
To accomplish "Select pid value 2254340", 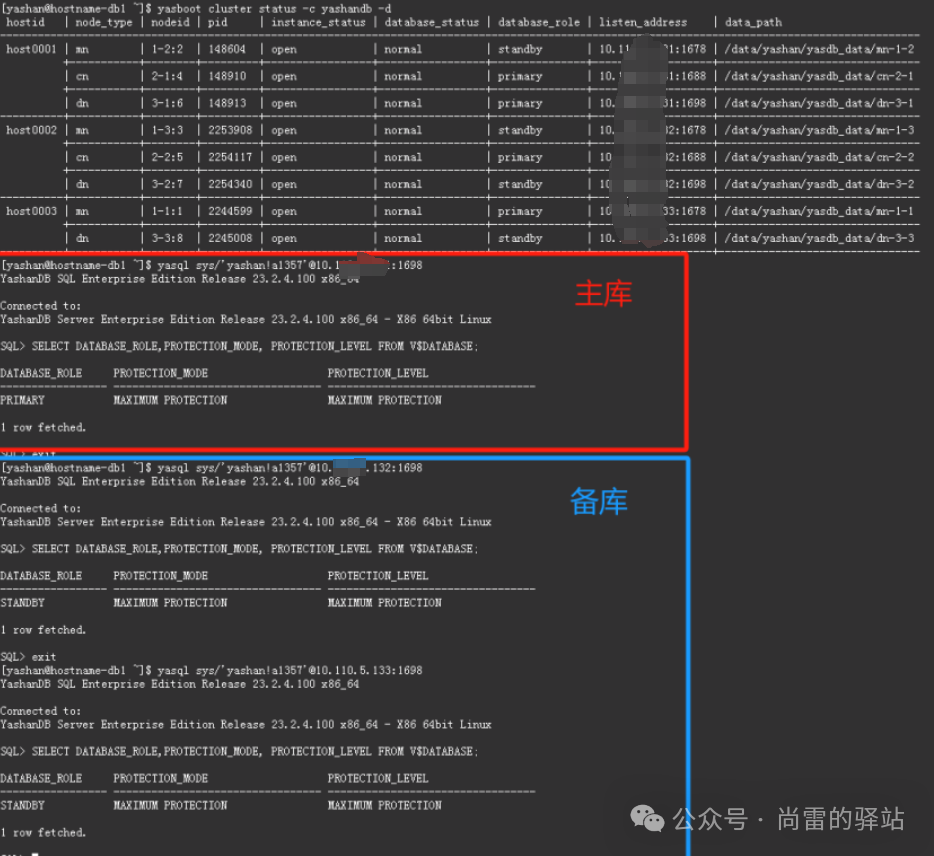I will point(230,185).
